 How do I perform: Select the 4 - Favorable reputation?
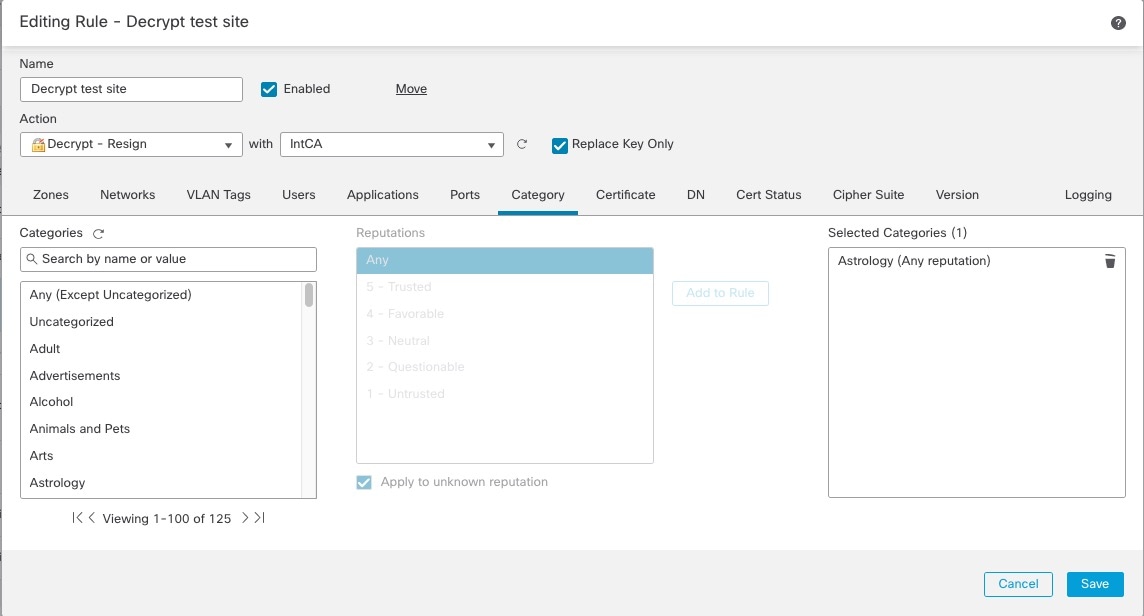click(x=505, y=314)
